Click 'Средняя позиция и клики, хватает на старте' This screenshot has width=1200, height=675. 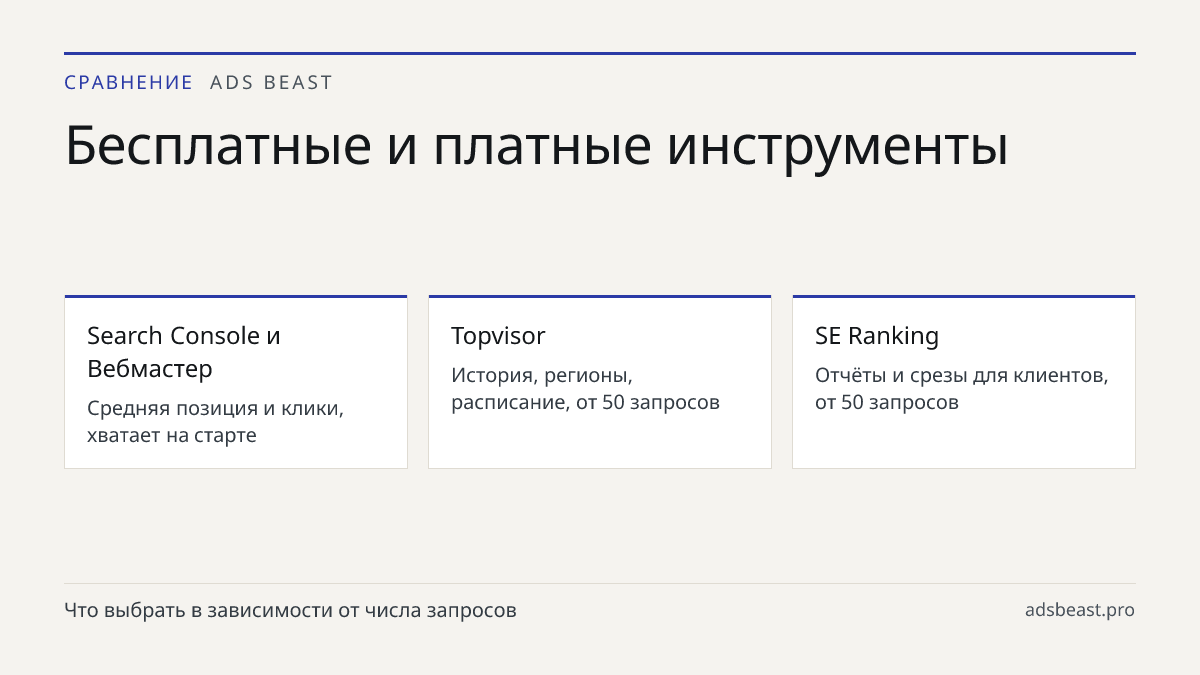point(215,422)
